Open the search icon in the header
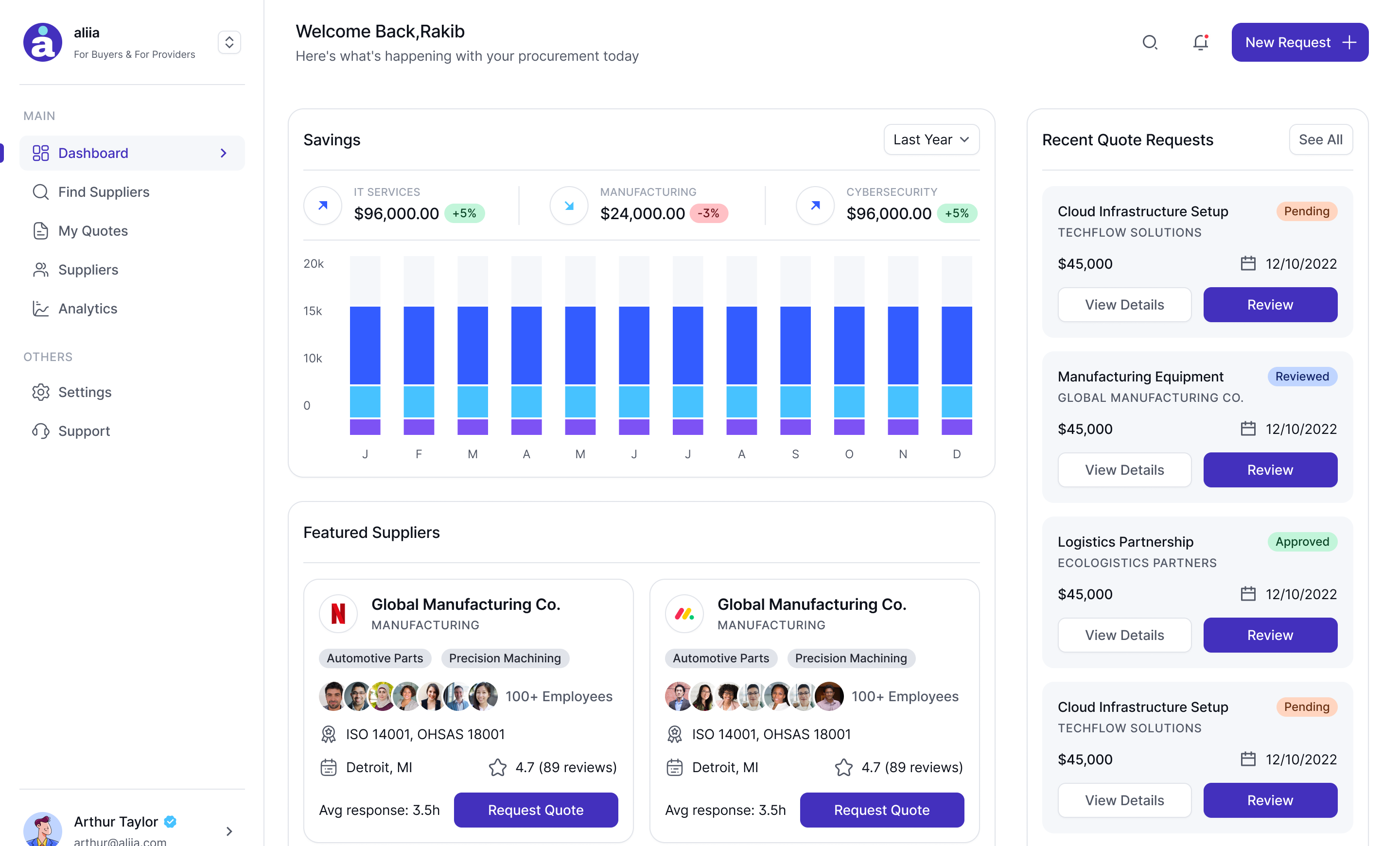 pos(1150,42)
